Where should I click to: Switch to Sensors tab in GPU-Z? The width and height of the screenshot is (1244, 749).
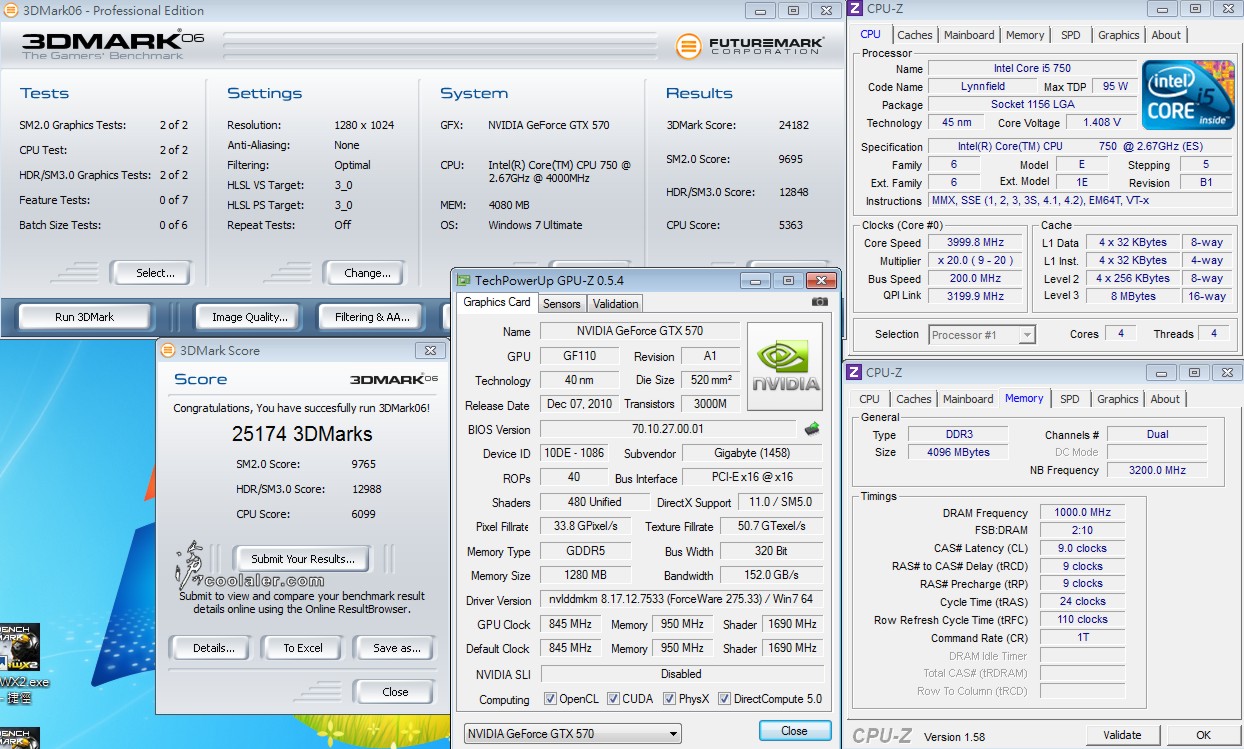click(x=561, y=304)
